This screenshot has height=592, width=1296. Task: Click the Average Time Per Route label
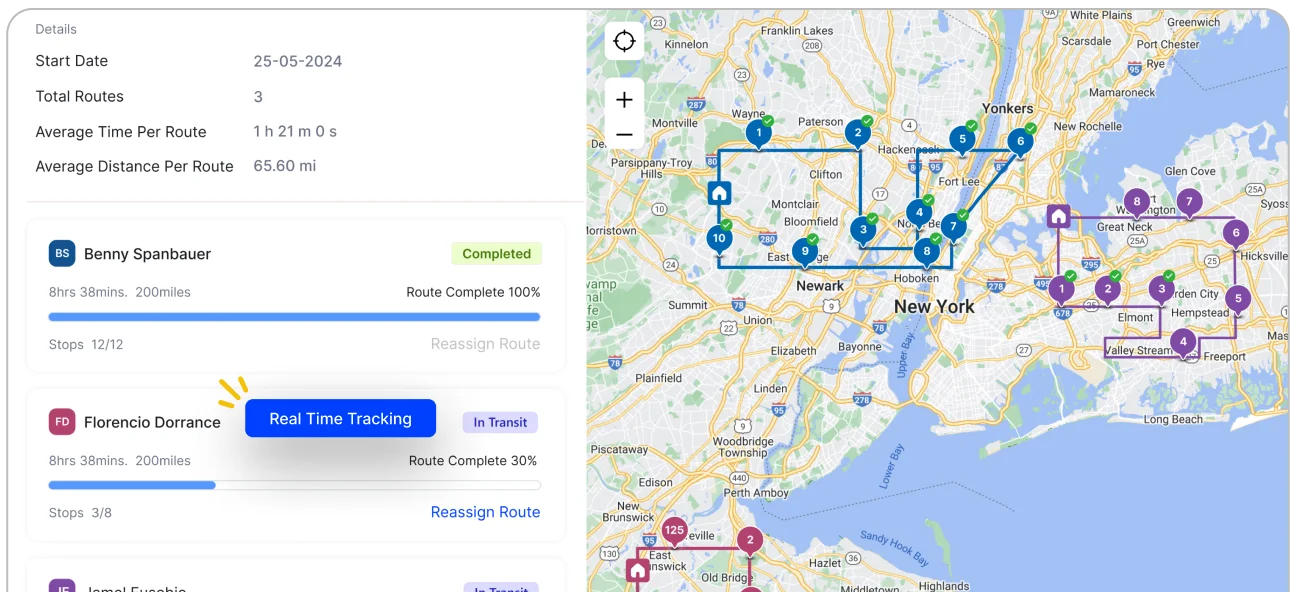(121, 132)
